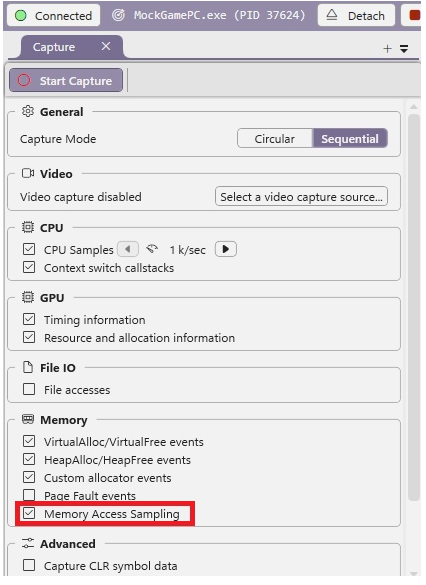
Task: Click the File IO section document icon
Action: [x=28, y=367]
